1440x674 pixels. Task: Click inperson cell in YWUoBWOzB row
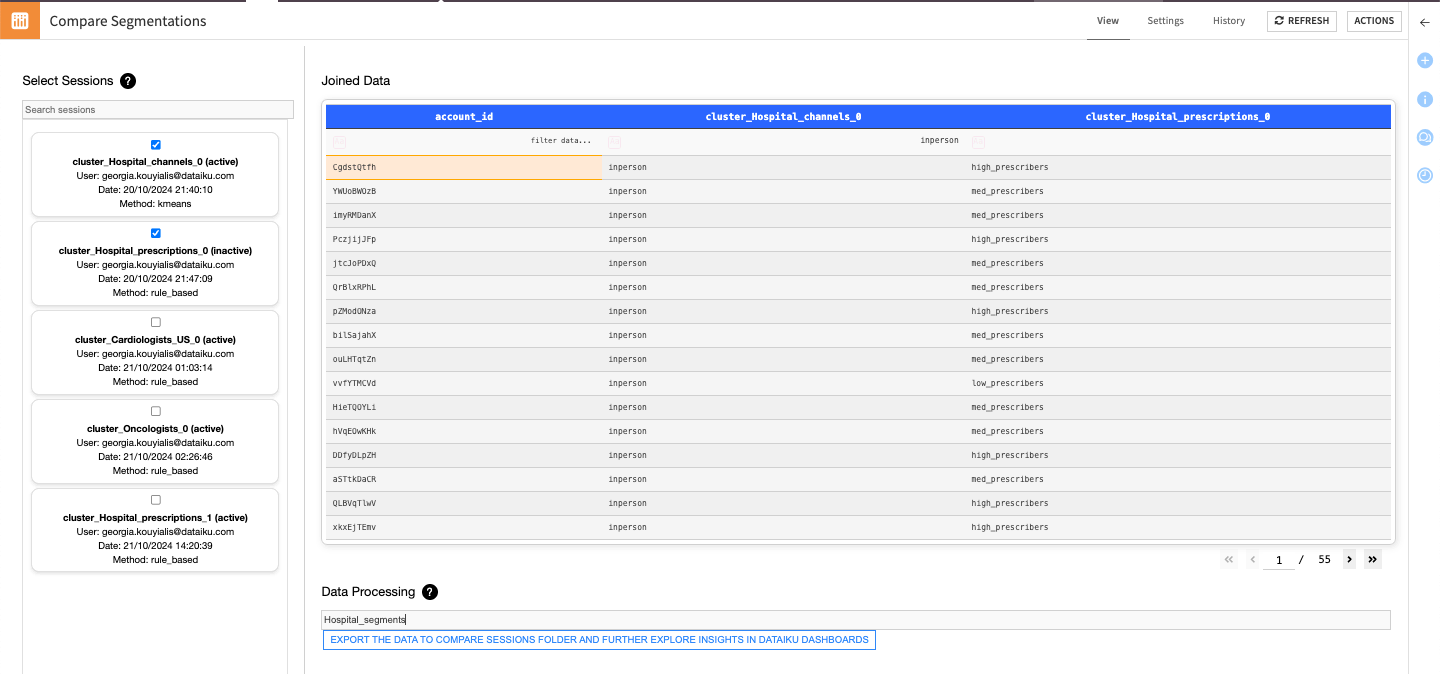pyautogui.click(x=783, y=192)
